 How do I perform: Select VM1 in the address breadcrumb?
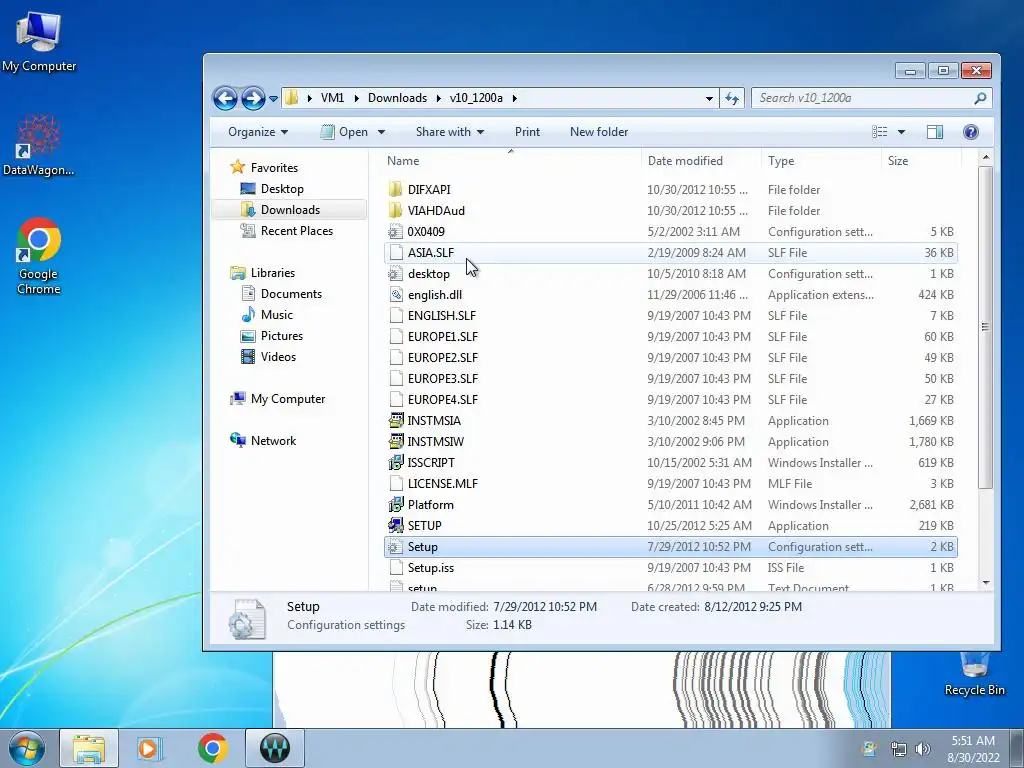[332, 98]
